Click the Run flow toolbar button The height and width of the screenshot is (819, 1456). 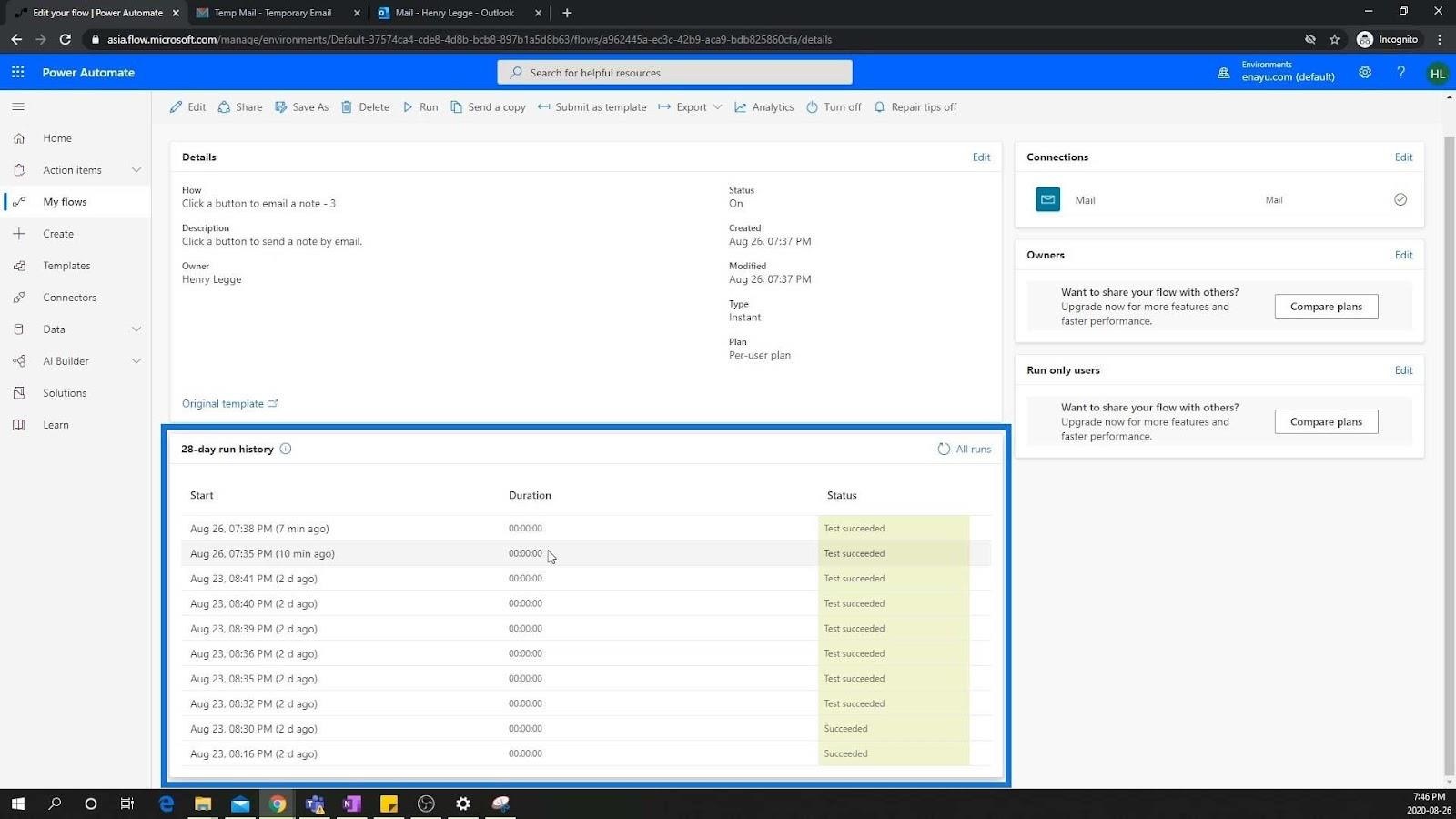click(420, 107)
